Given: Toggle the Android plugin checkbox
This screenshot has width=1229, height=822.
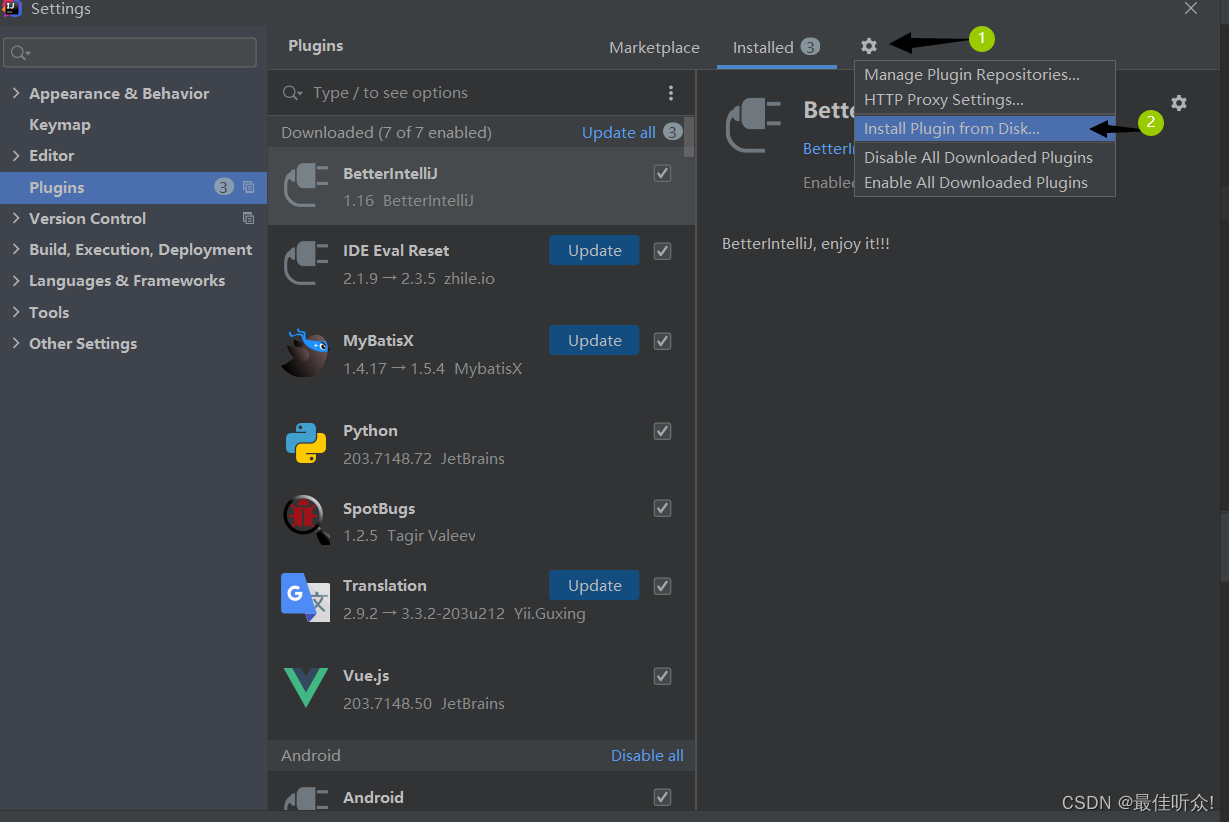Looking at the screenshot, I should click(662, 797).
